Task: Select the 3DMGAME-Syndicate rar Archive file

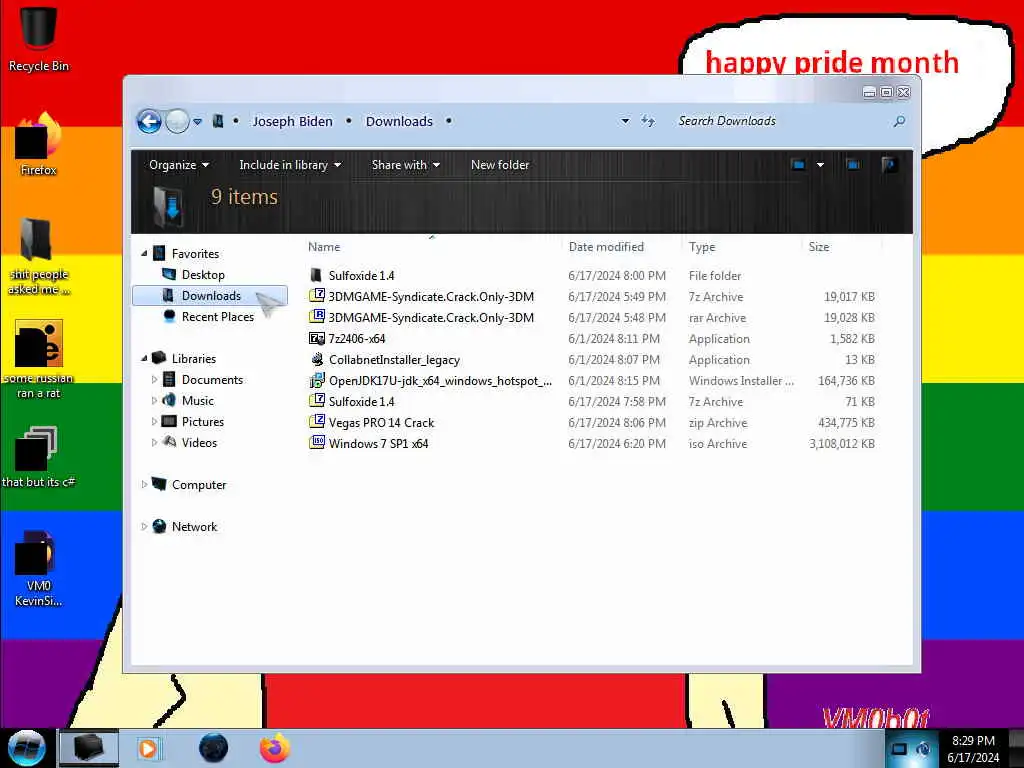Action: [431, 317]
